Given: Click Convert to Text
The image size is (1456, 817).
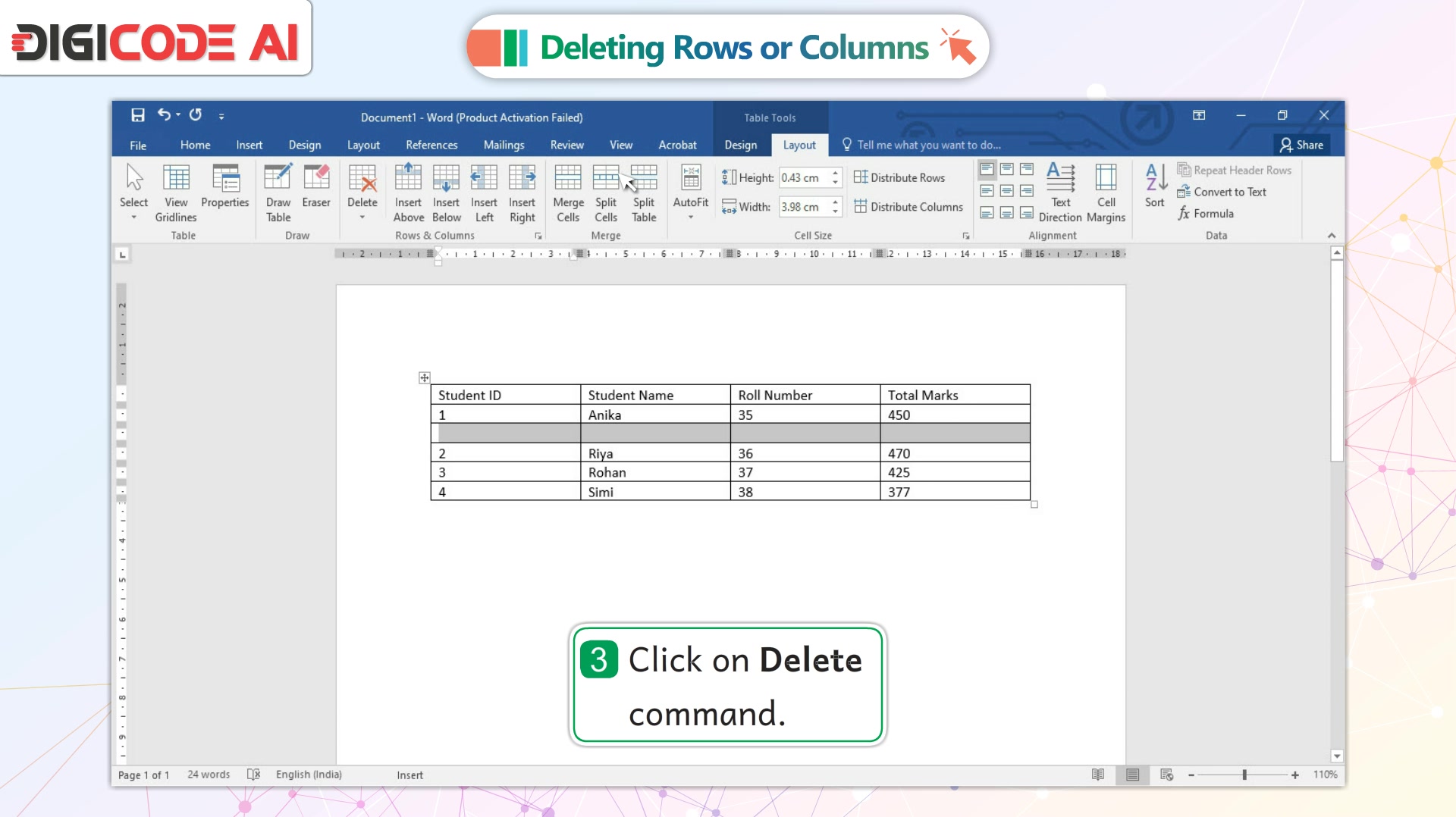Looking at the screenshot, I should pyautogui.click(x=1222, y=192).
